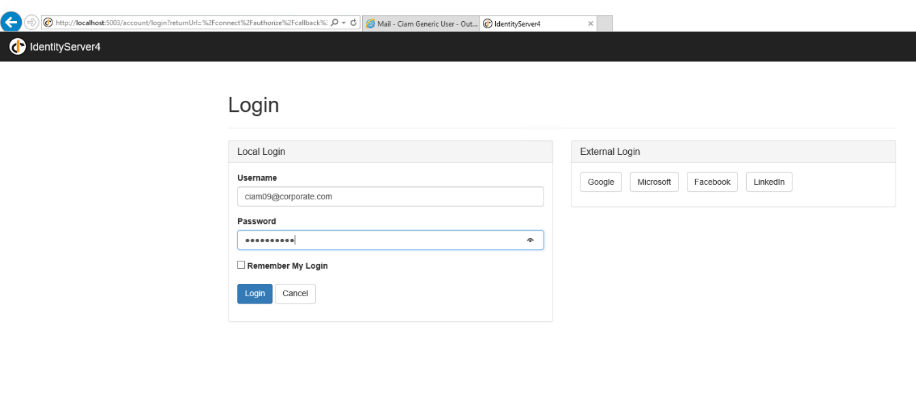Click the Cancel button

click(x=295, y=294)
